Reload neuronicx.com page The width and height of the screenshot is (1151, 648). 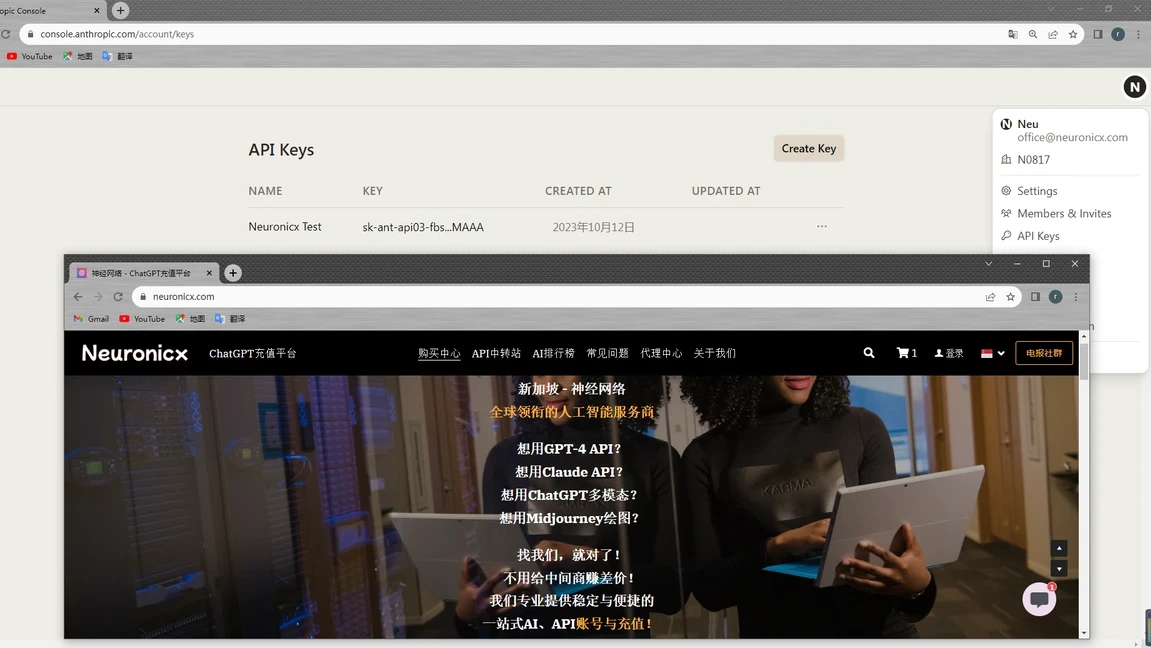(117, 296)
